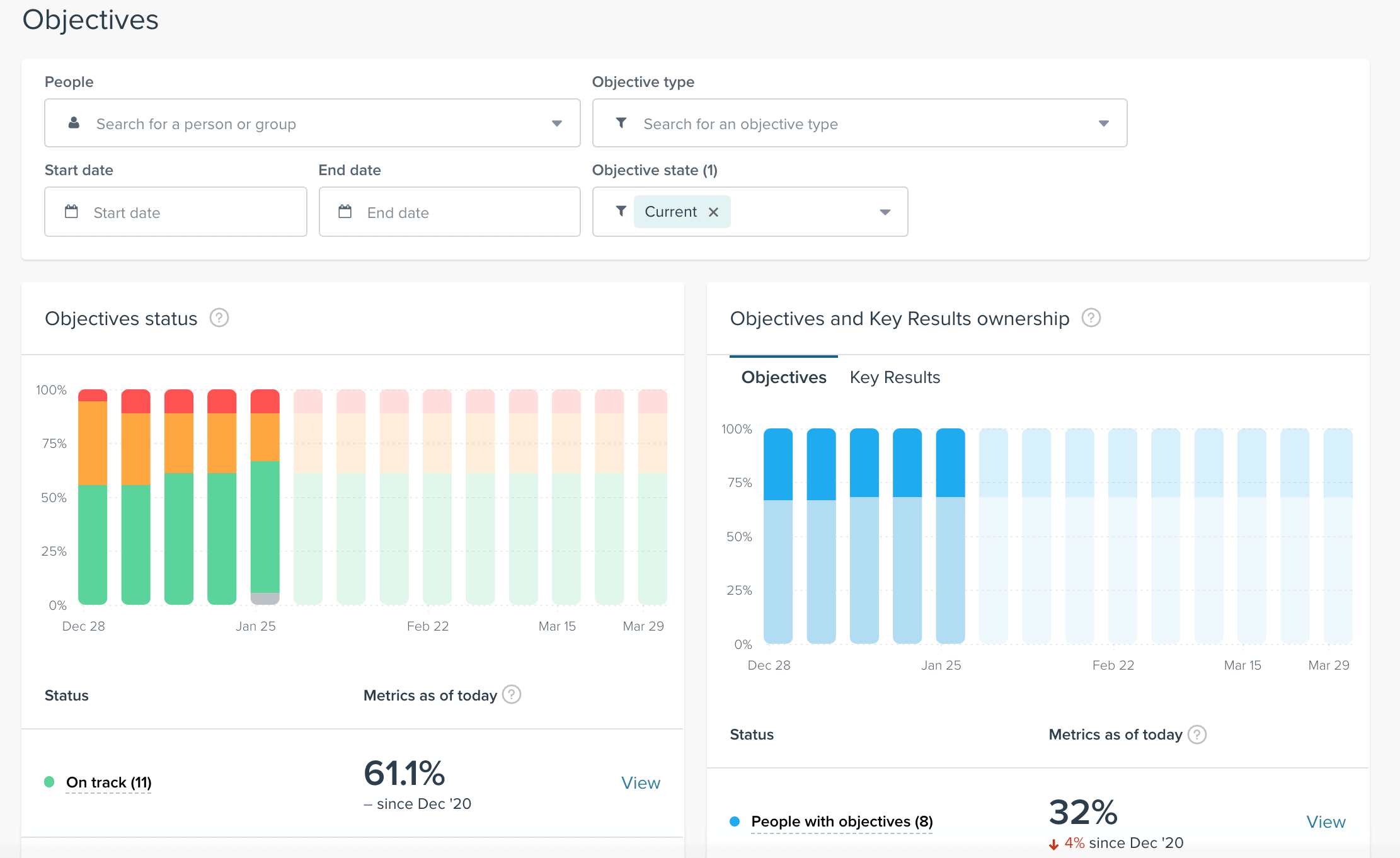Click the People with objectives (8) label

click(x=841, y=821)
